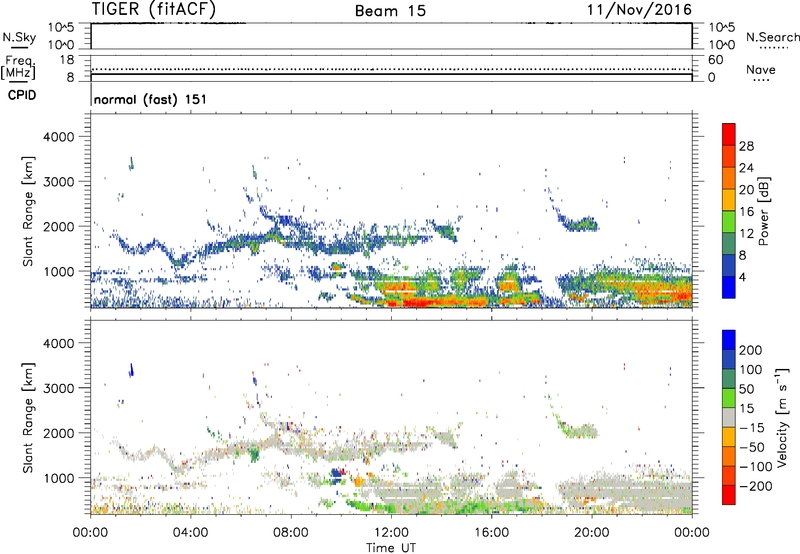Click the 04:00 time tick label
The width and height of the screenshot is (800, 554).
pyautogui.click(x=190, y=533)
